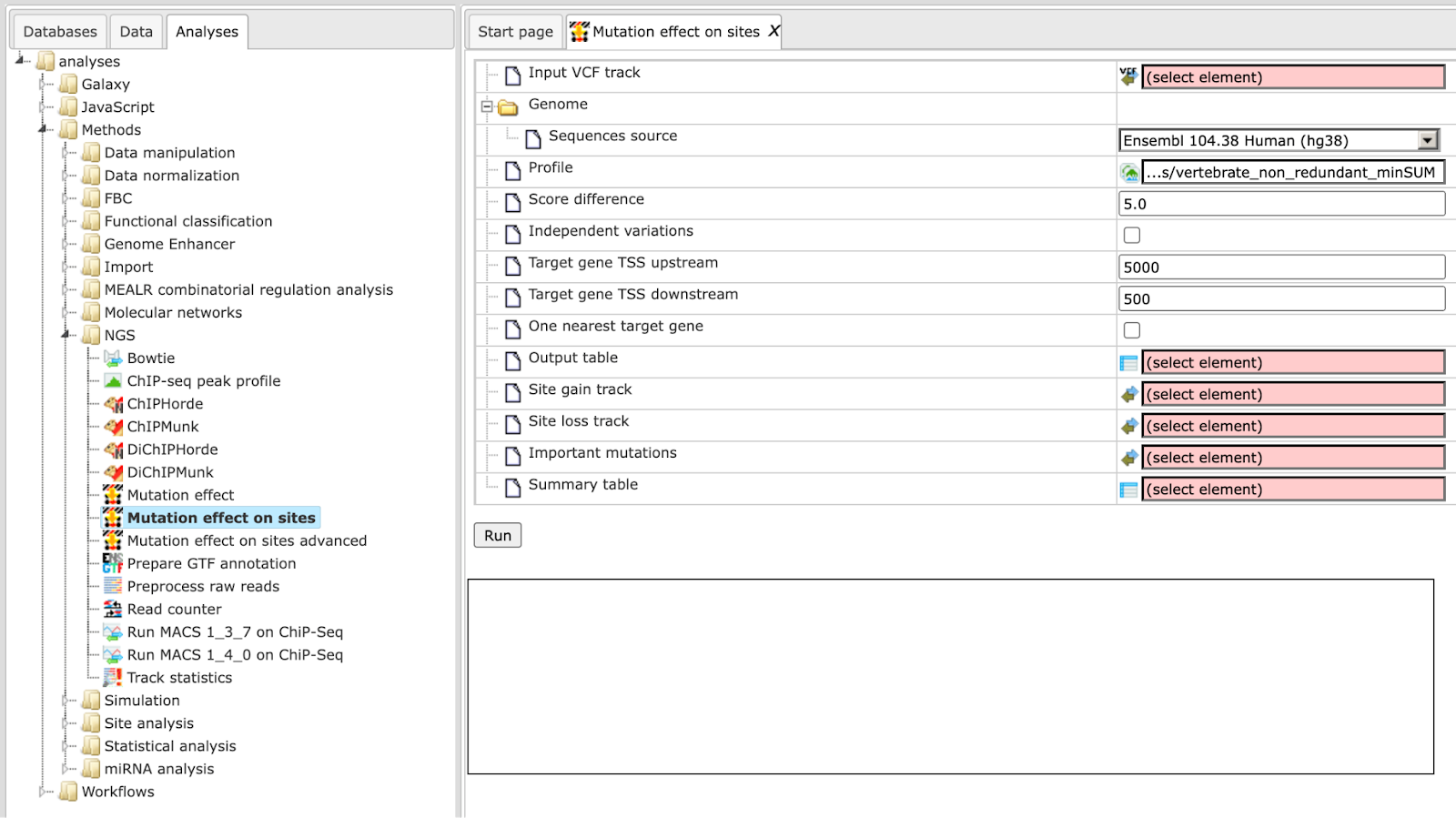Click the DiChIPHorde tool icon

113,449
